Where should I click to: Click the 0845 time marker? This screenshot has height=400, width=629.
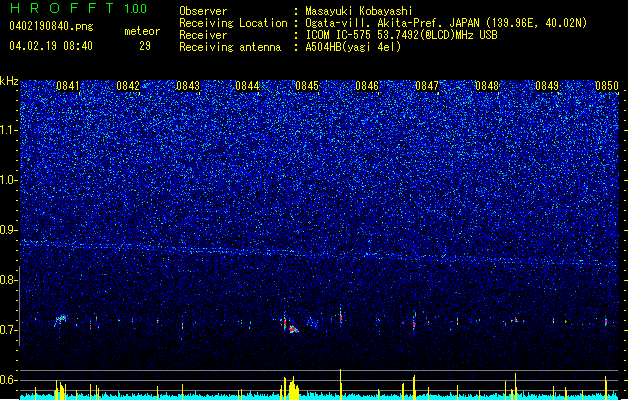[x=307, y=85]
